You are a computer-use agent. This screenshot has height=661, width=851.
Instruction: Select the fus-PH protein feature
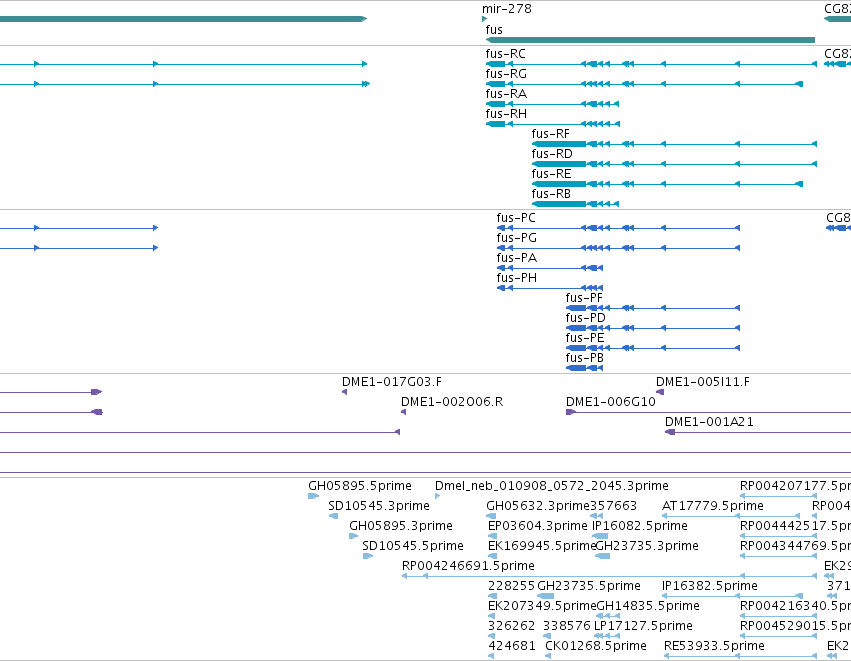point(550,288)
